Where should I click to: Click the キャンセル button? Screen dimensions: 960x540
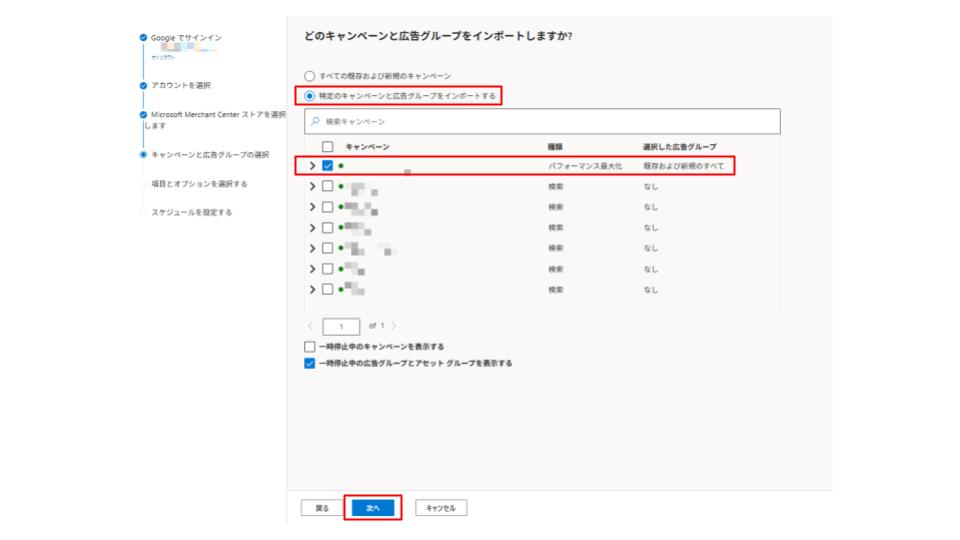(441, 508)
